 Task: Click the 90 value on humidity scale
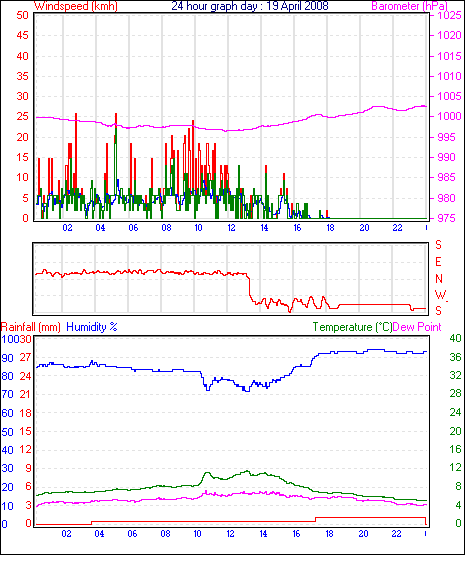[8, 358]
